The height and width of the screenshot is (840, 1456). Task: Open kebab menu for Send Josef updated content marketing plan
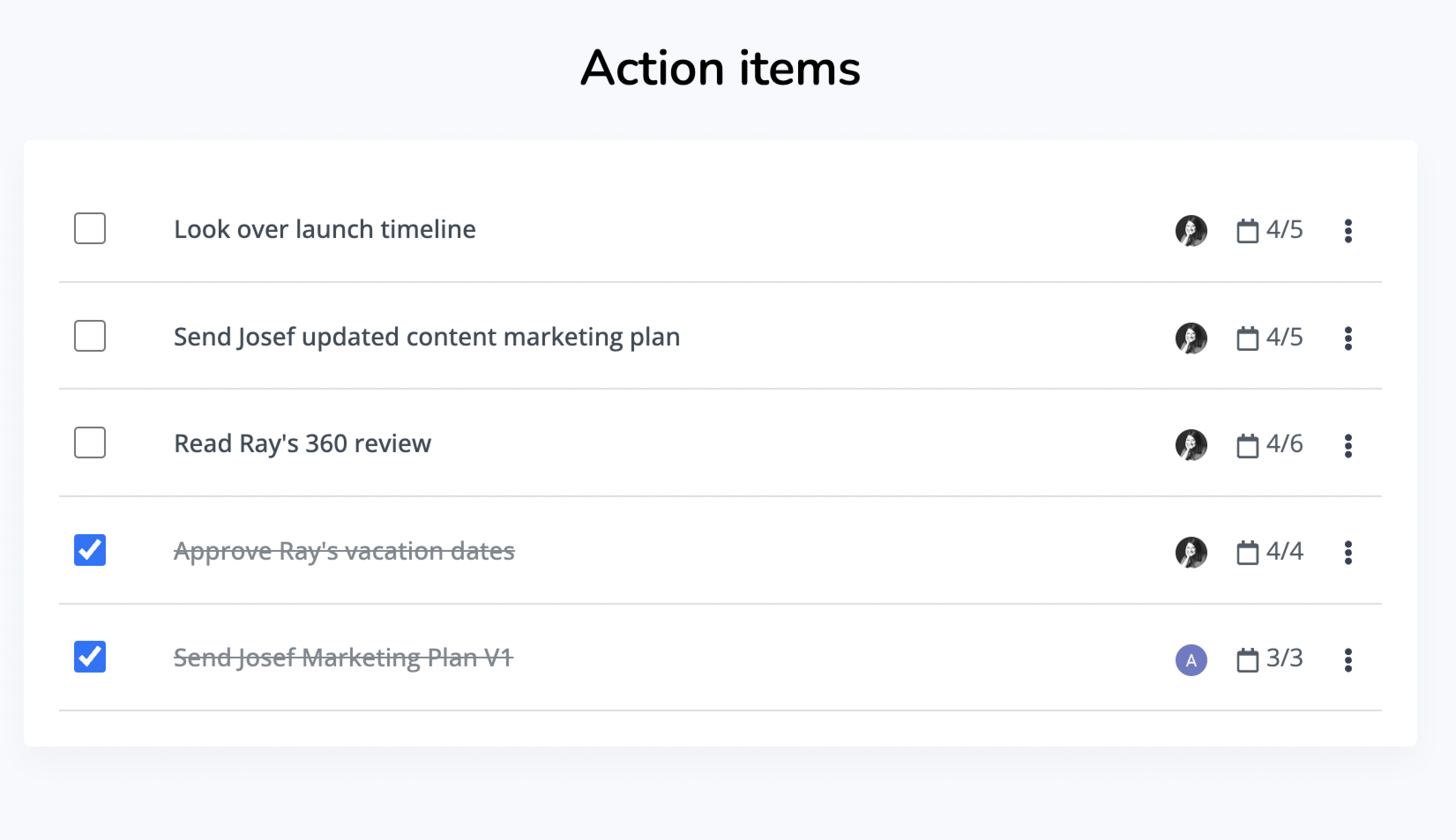pos(1348,338)
